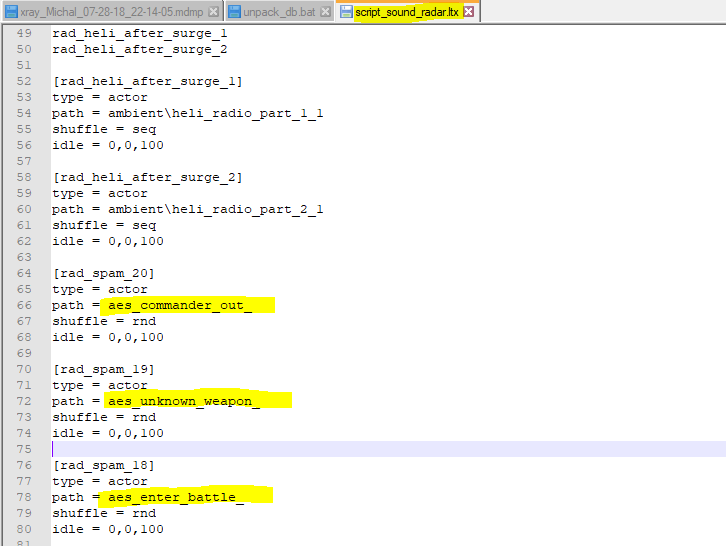Viewport: 726px width, 546px height.
Task: Click 'idle = 0,0,100' on line 62
Action: coord(108,241)
